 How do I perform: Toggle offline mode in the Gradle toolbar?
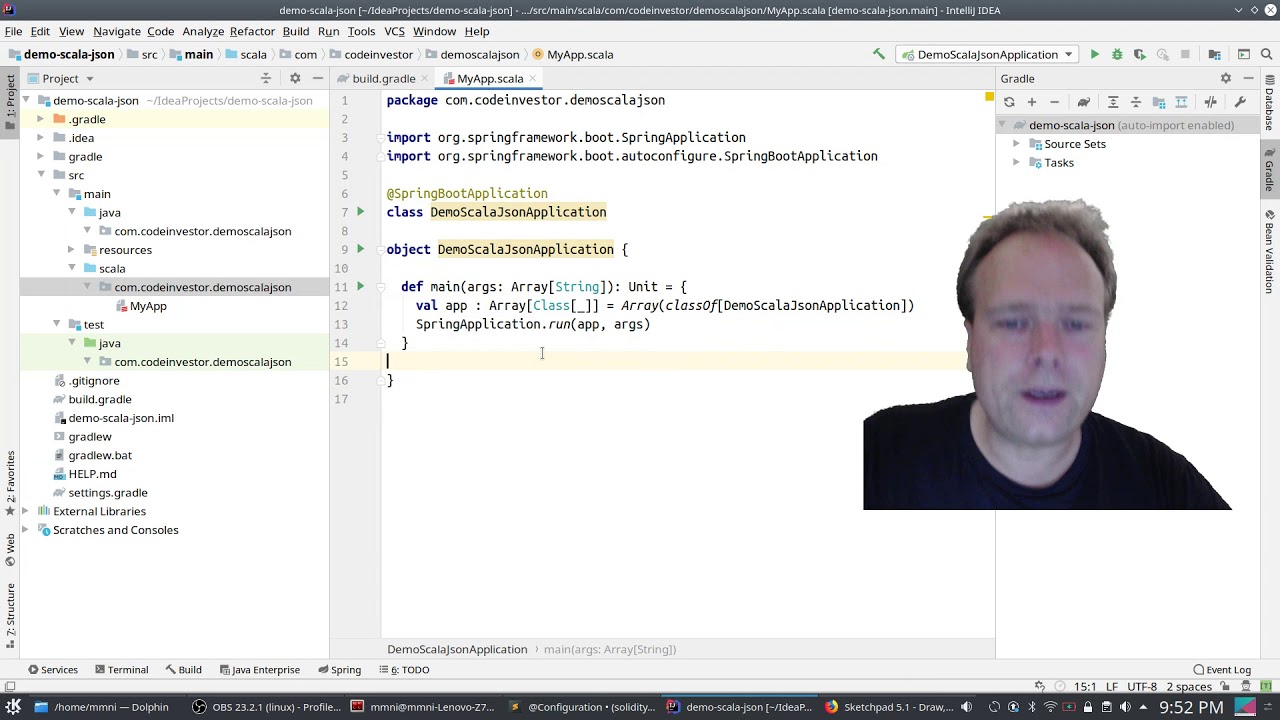pyautogui.click(x=1211, y=102)
